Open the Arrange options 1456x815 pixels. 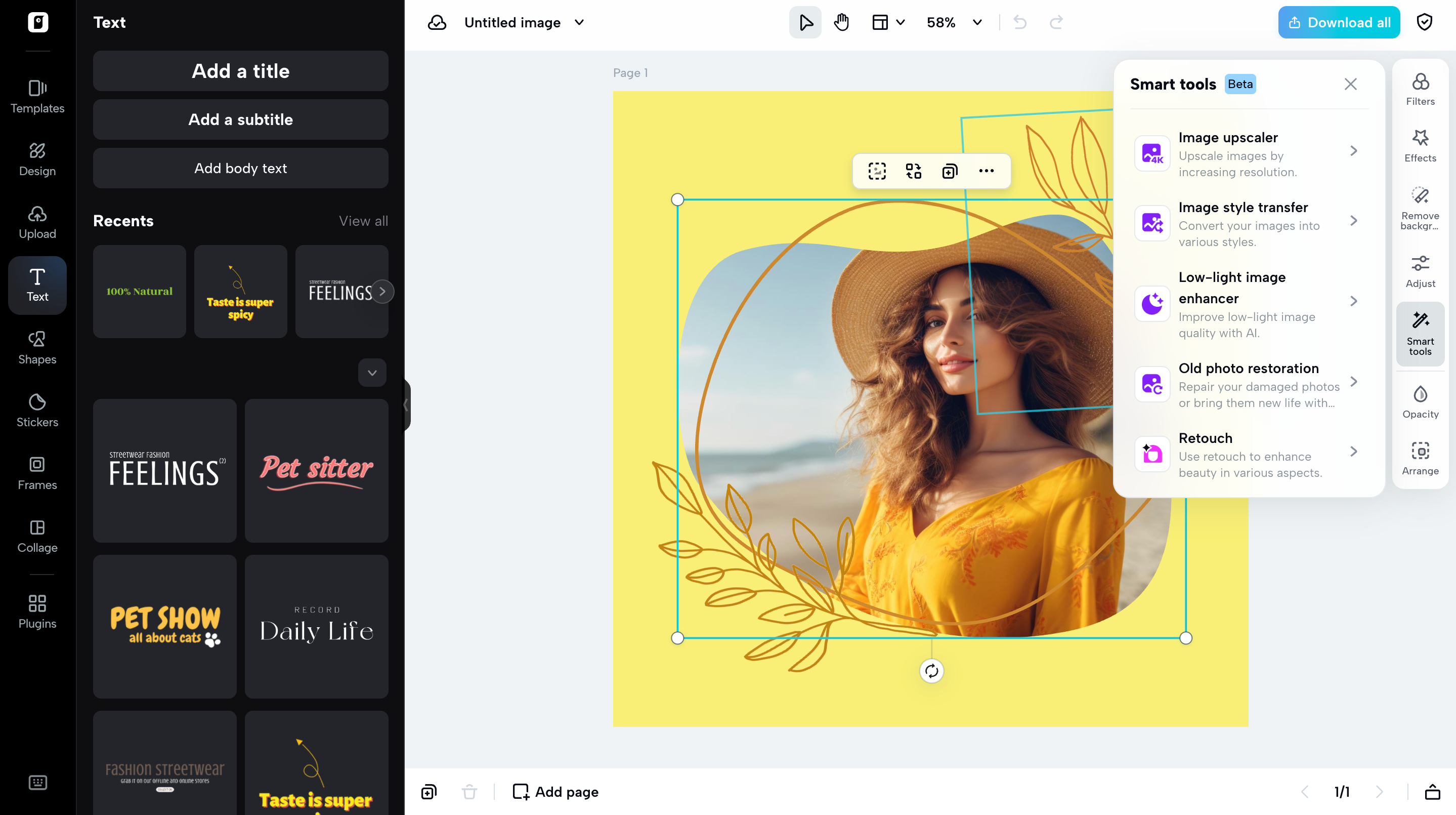click(1421, 458)
